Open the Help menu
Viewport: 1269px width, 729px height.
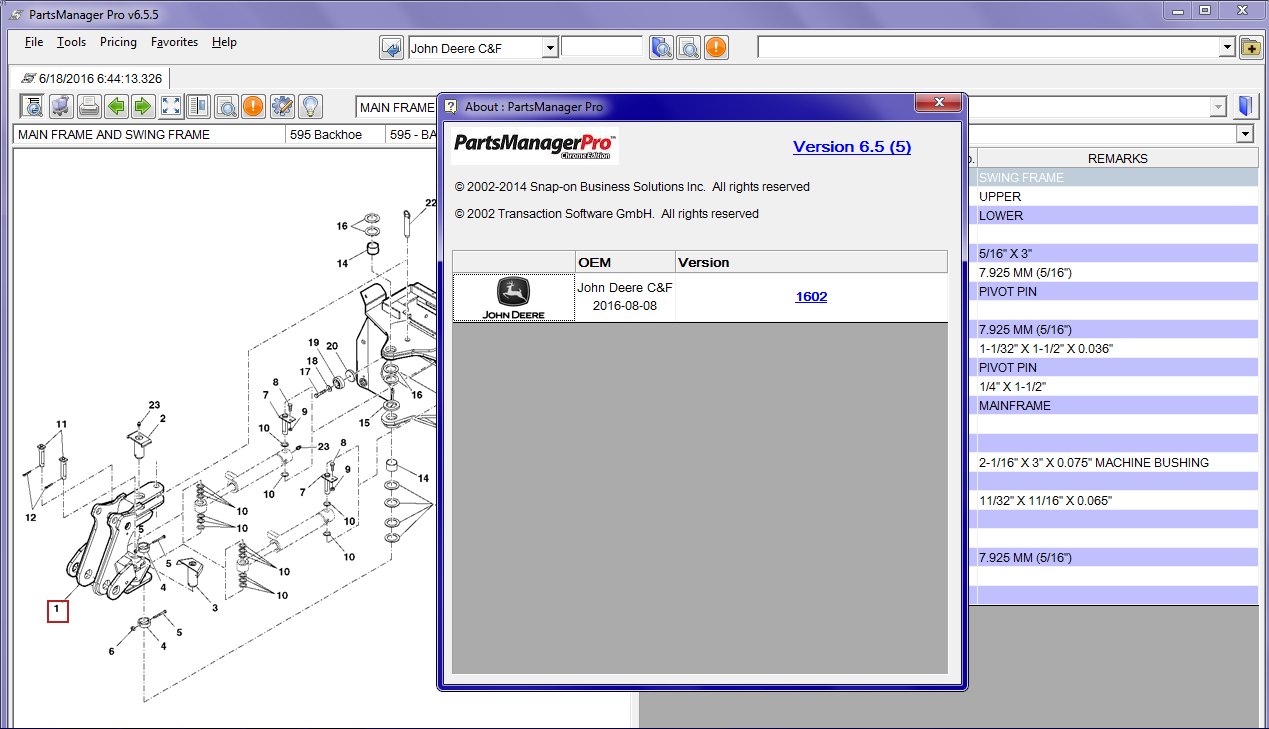(x=224, y=42)
